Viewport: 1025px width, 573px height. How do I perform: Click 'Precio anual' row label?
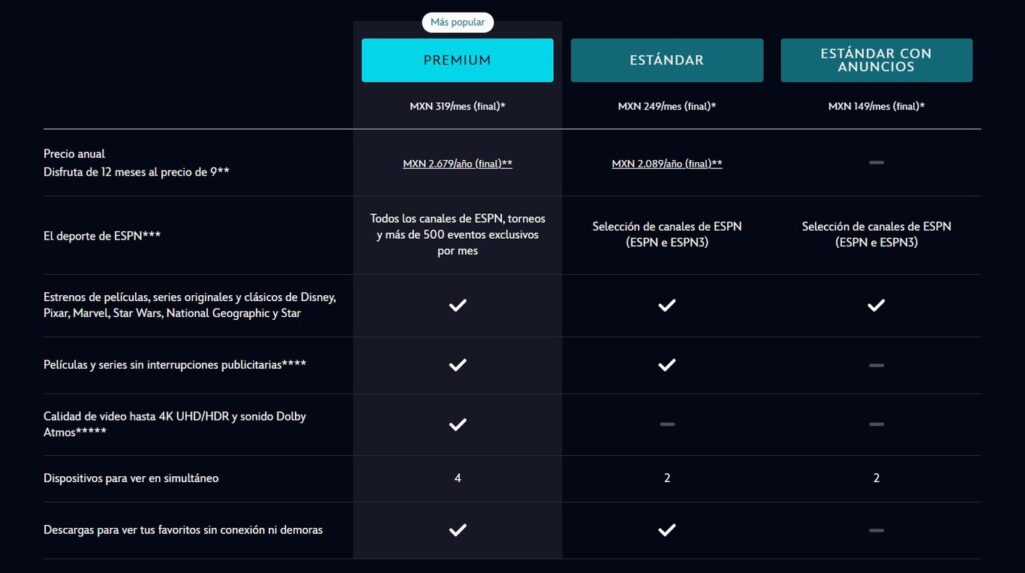pyautogui.click(x=75, y=154)
